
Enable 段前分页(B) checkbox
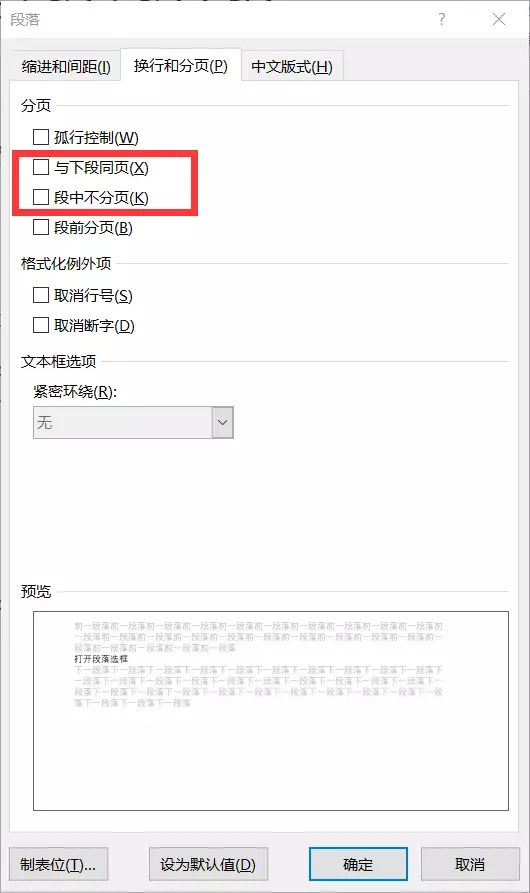(41, 227)
